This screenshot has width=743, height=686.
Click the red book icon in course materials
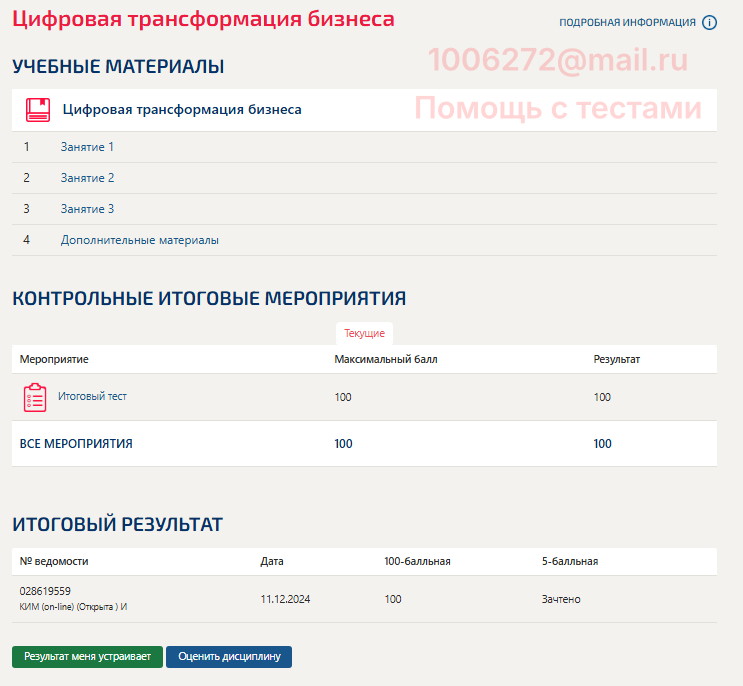[x=38, y=110]
